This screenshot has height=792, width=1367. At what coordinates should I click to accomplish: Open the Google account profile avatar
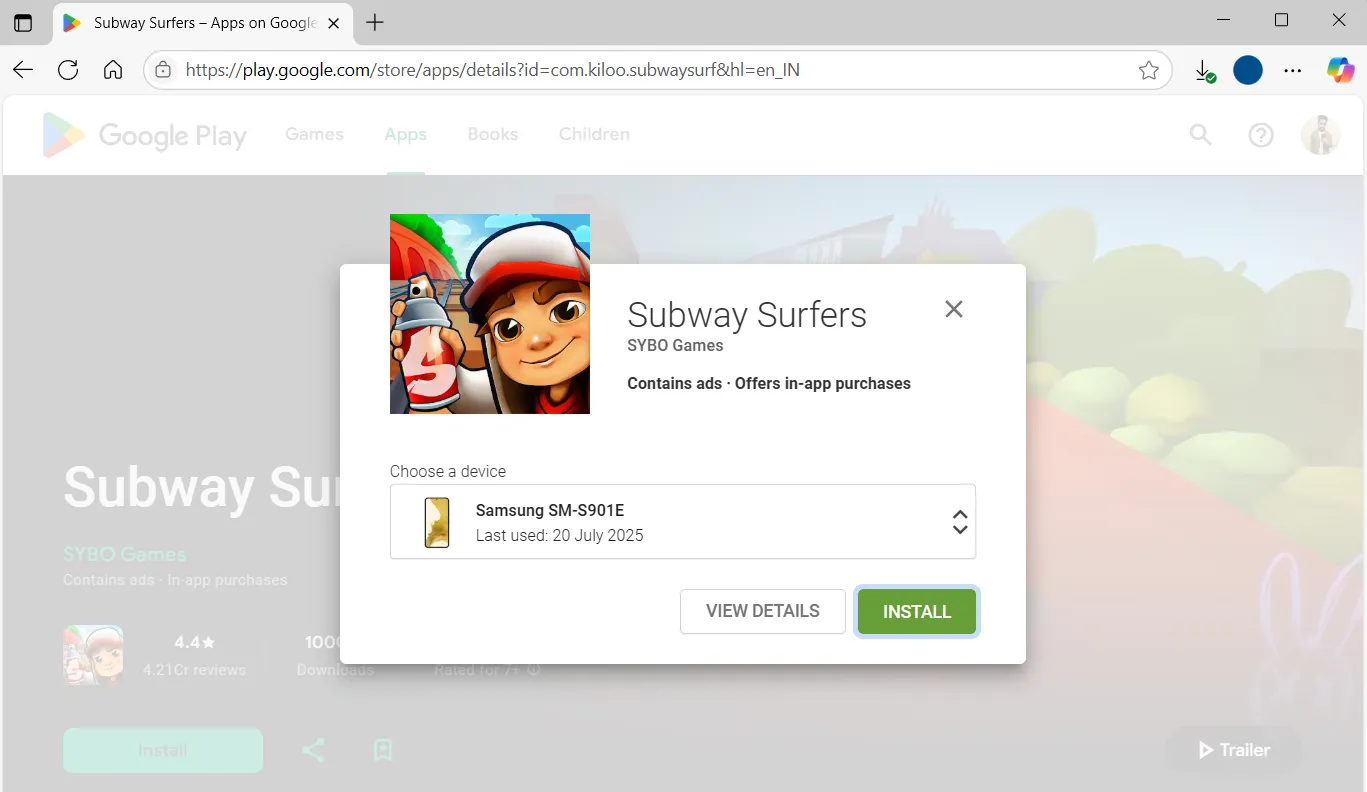(1320, 134)
